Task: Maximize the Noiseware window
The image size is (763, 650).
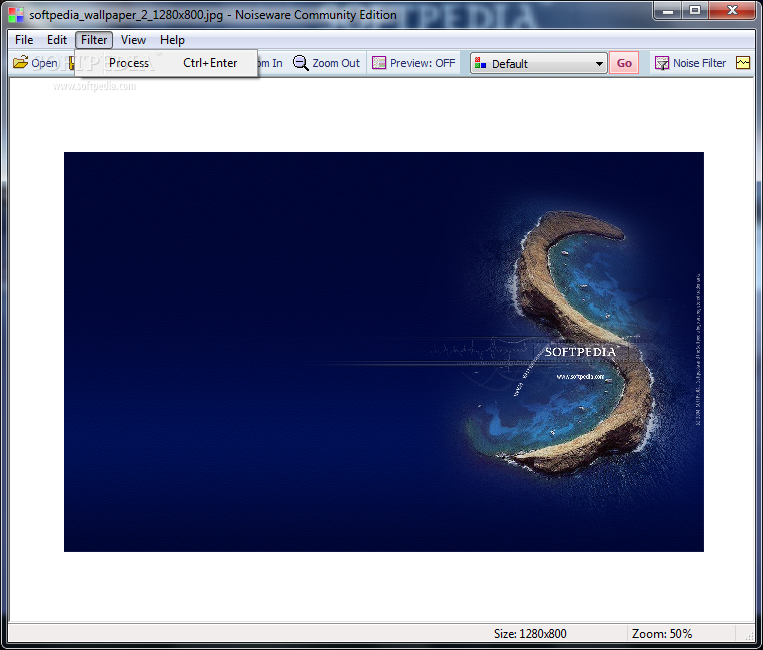Action: 695,11
